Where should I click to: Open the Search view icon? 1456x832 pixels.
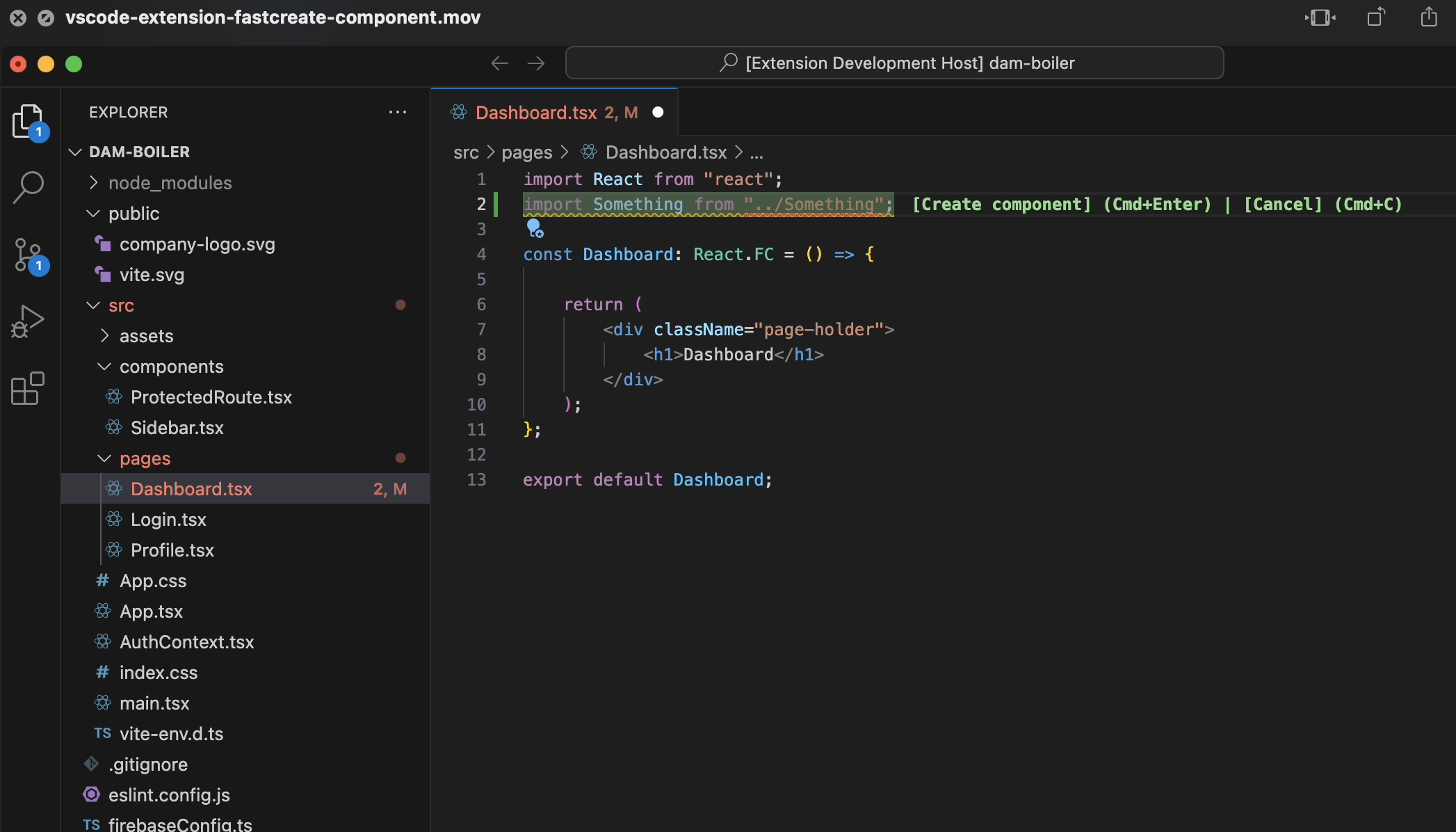(28, 187)
